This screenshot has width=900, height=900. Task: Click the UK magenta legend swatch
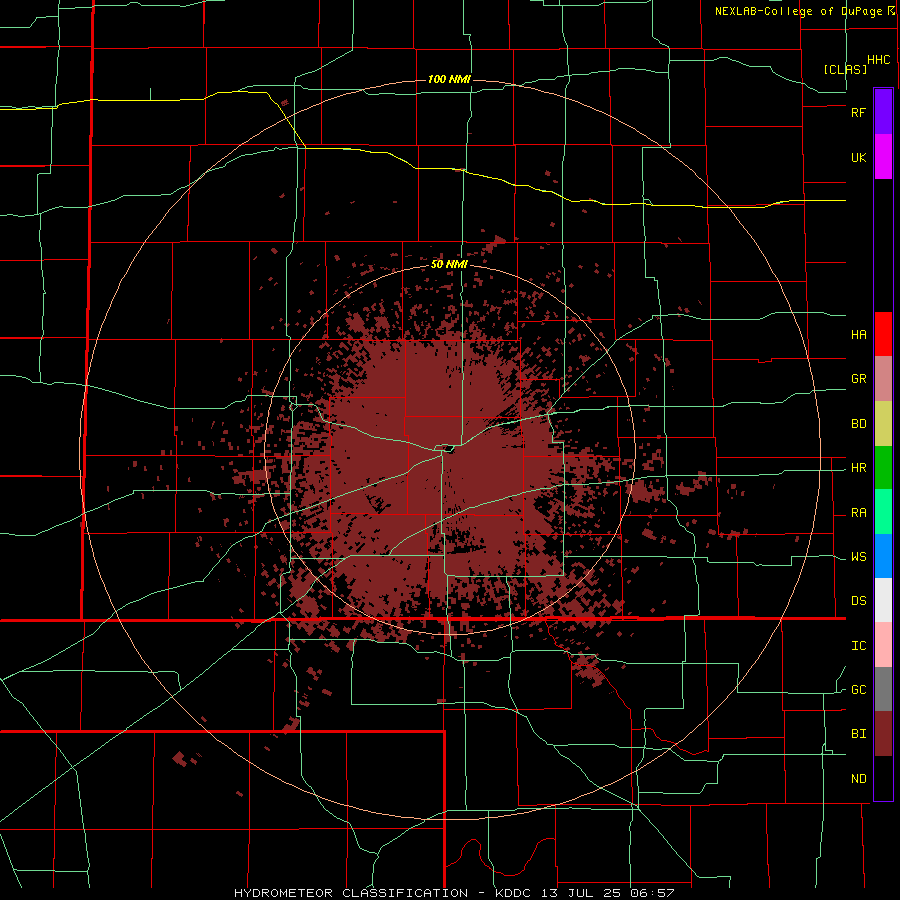883,157
